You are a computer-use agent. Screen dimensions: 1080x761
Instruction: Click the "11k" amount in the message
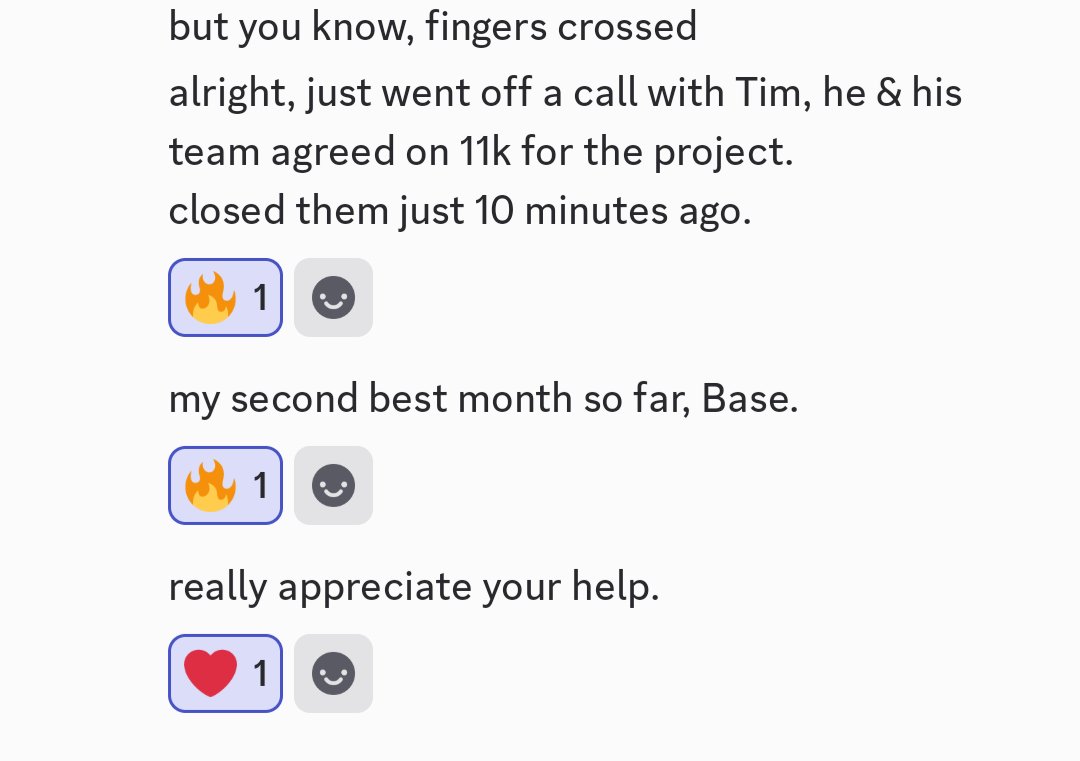click(485, 151)
